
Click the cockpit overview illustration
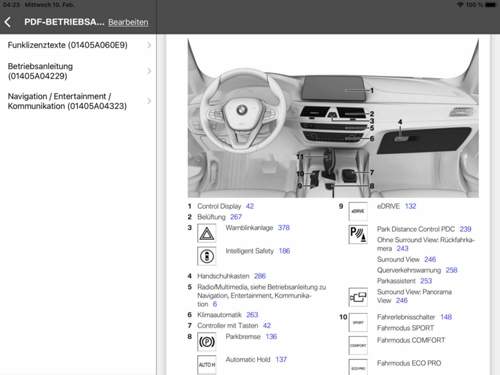(x=333, y=118)
